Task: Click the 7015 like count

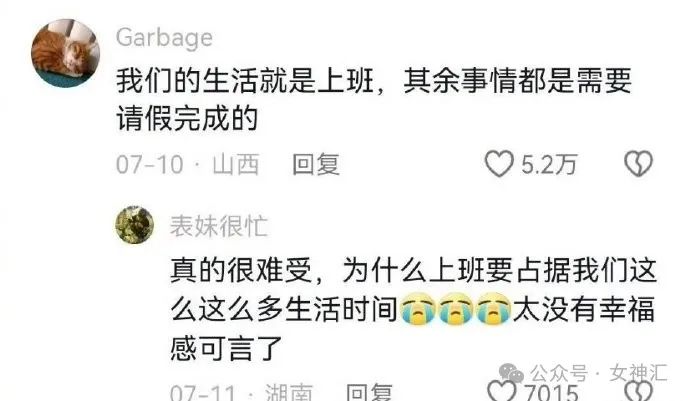Action: 552,392
